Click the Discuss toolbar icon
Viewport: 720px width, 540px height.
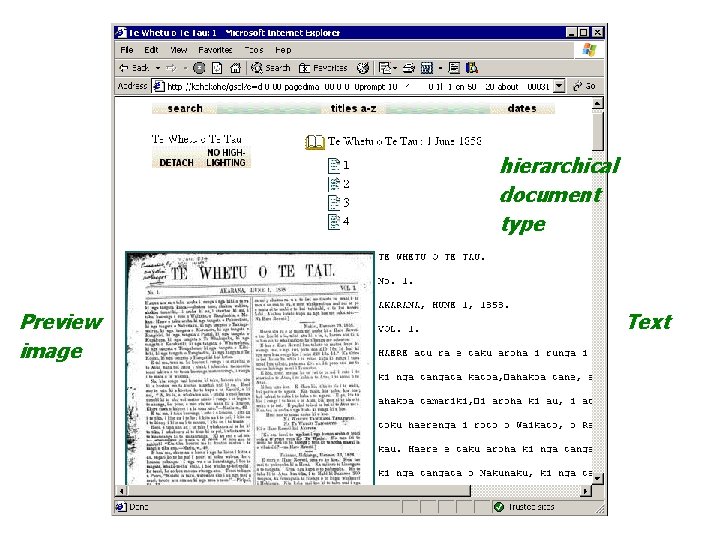point(454,68)
